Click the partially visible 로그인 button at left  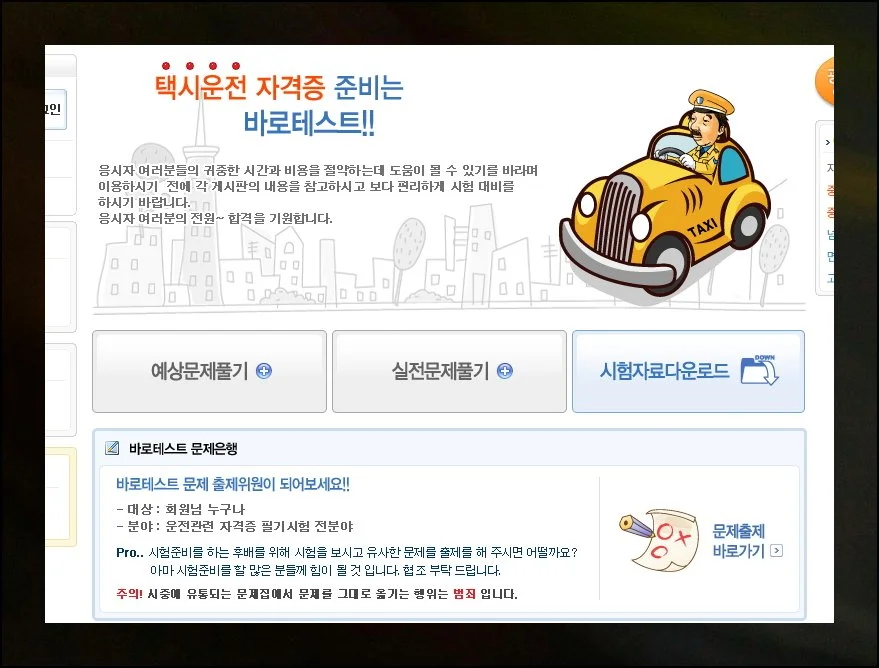[54, 109]
